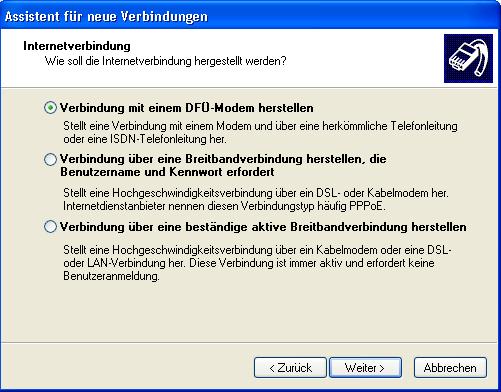Select the beständige aktive Breitbandverbindung radio button
This screenshot has height=392, width=501.
pos(50,227)
